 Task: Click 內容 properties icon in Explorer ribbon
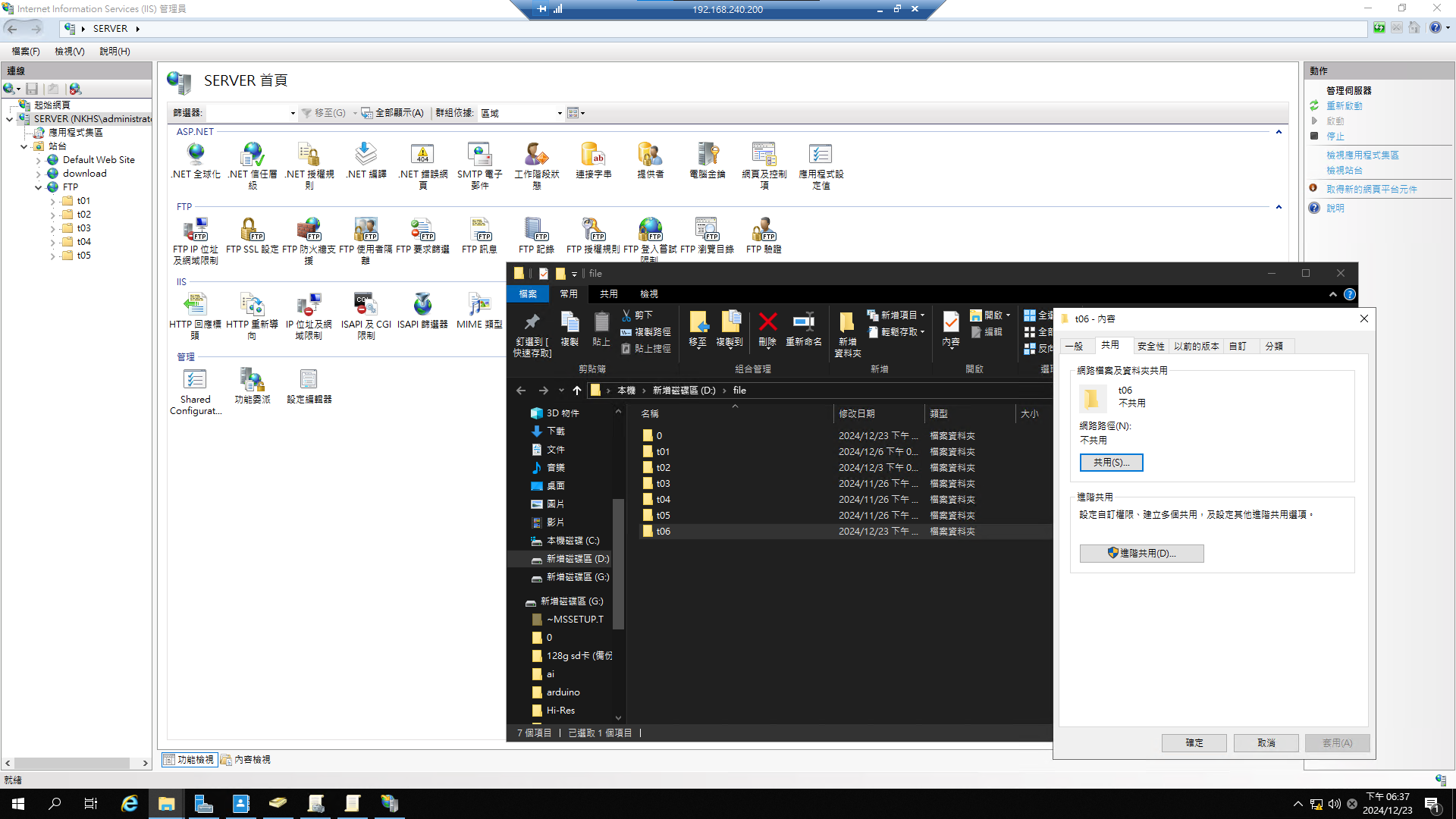tap(951, 329)
